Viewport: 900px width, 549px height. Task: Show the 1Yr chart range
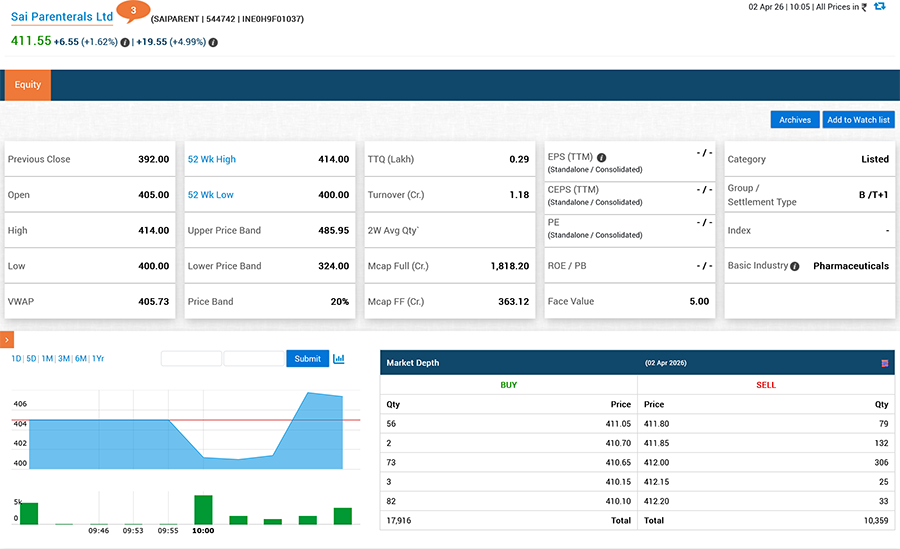(98, 359)
